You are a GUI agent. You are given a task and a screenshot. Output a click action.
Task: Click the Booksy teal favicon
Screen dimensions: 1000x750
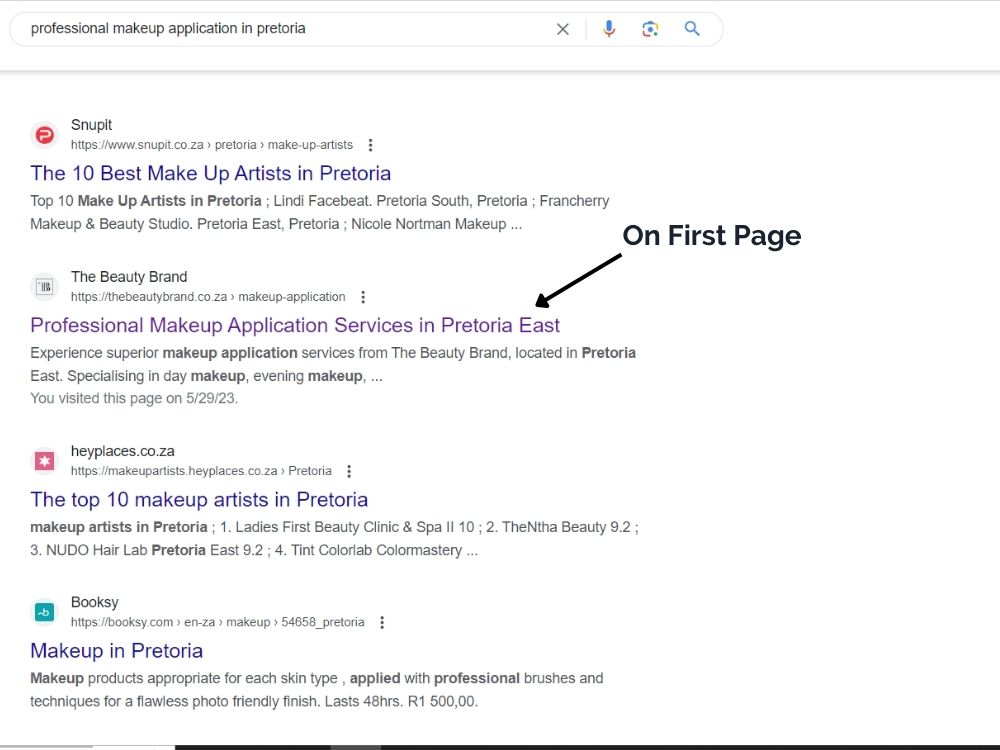coord(45,612)
